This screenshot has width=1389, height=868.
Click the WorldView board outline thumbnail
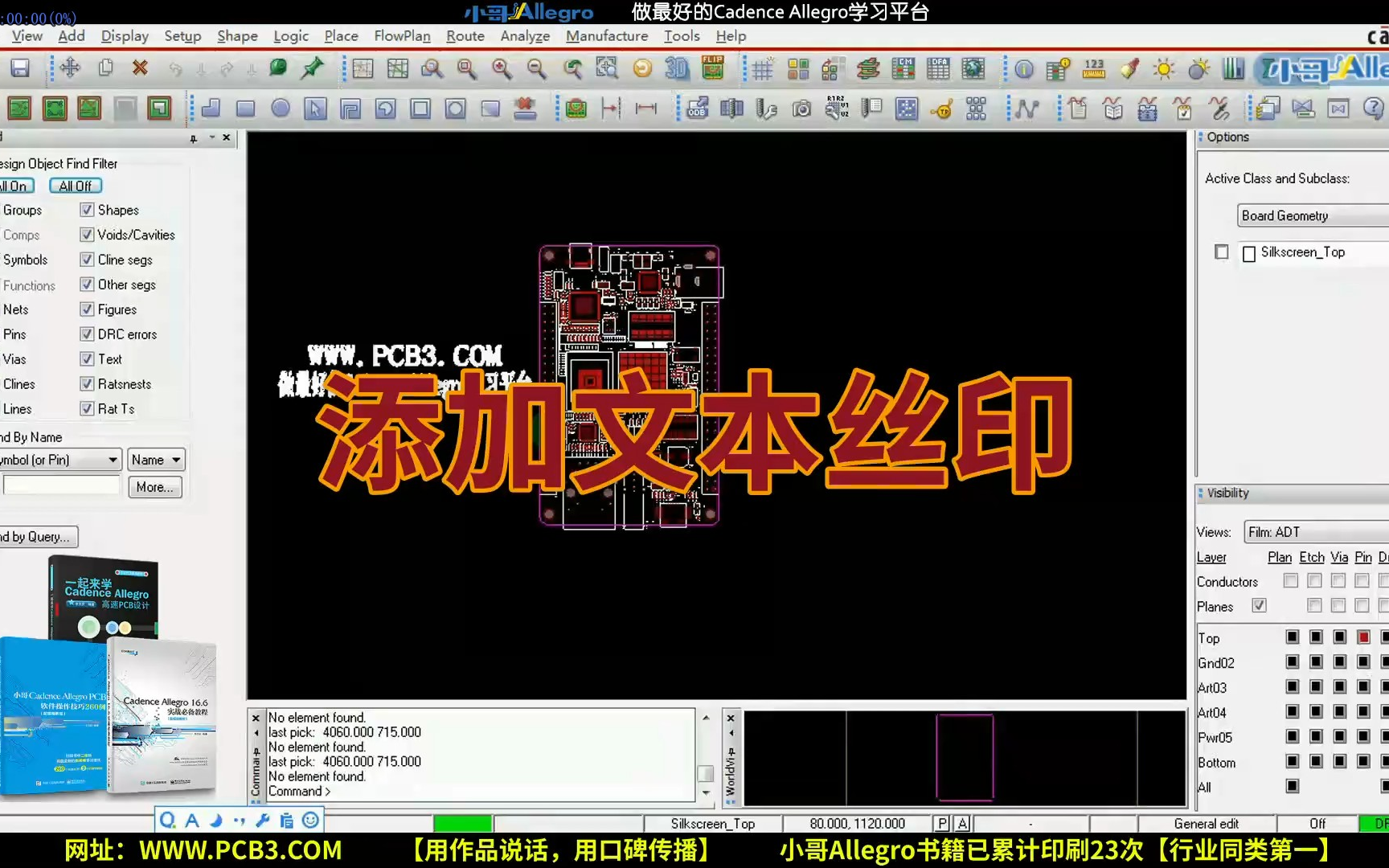965,757
